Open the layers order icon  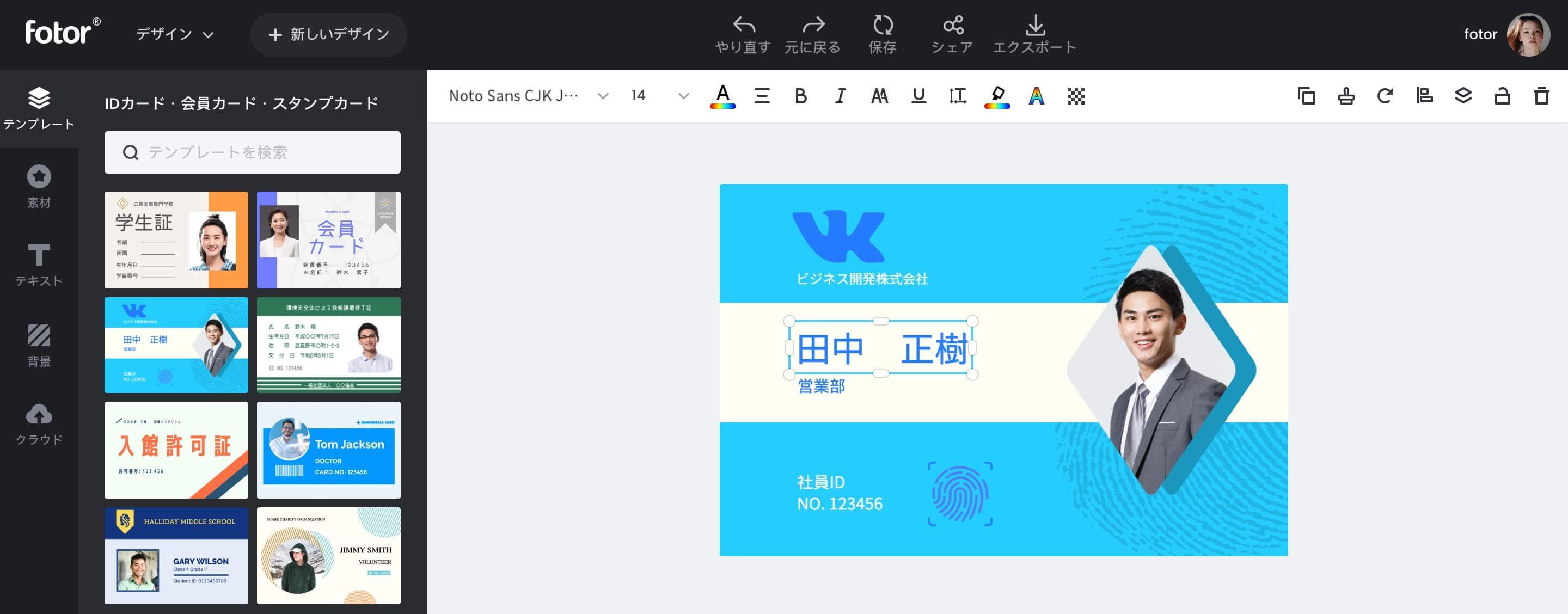[1463, 96]
